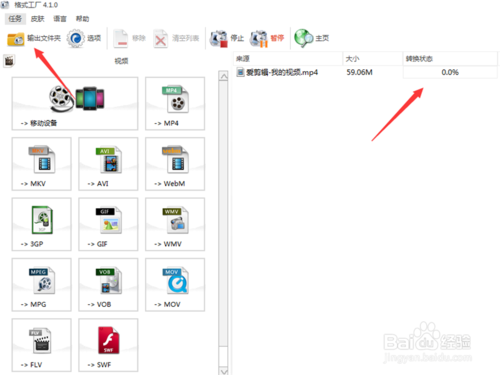
Task: Choose the -> MOV conversion format
Action: [175, 285]
